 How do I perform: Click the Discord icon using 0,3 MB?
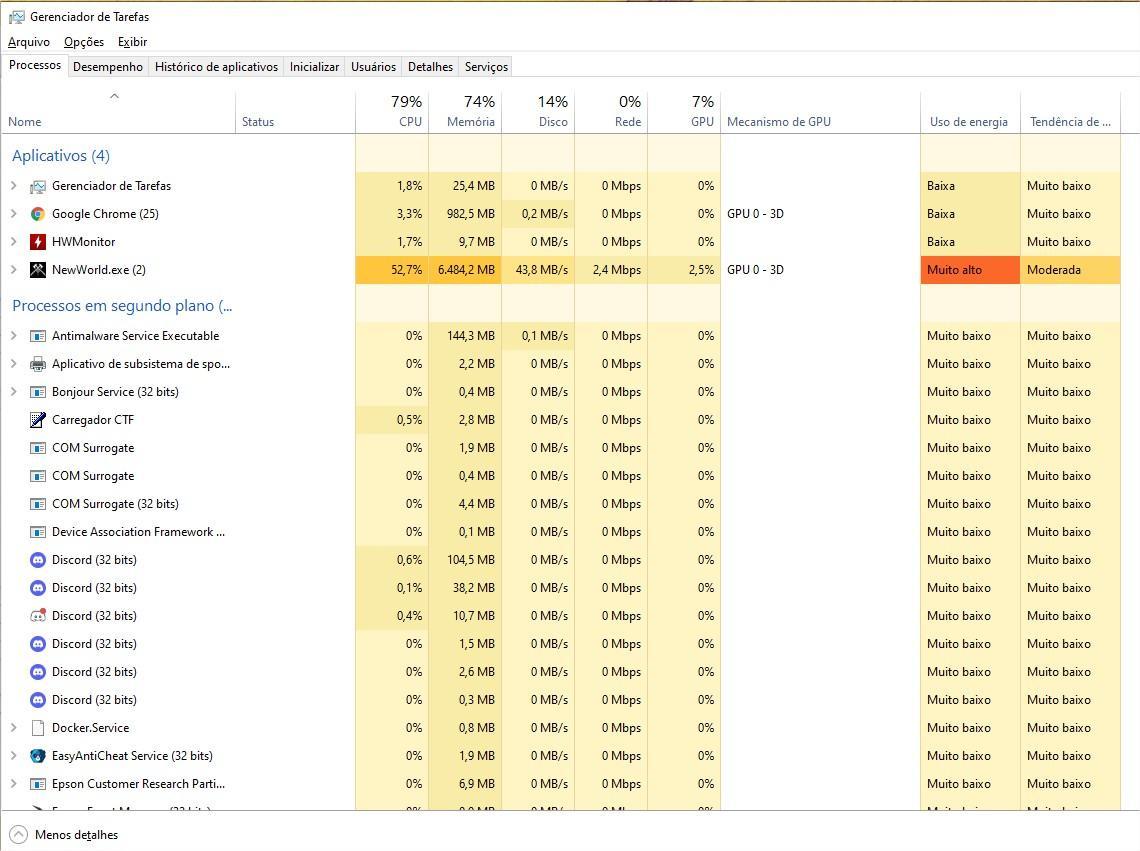pos(38,700)
